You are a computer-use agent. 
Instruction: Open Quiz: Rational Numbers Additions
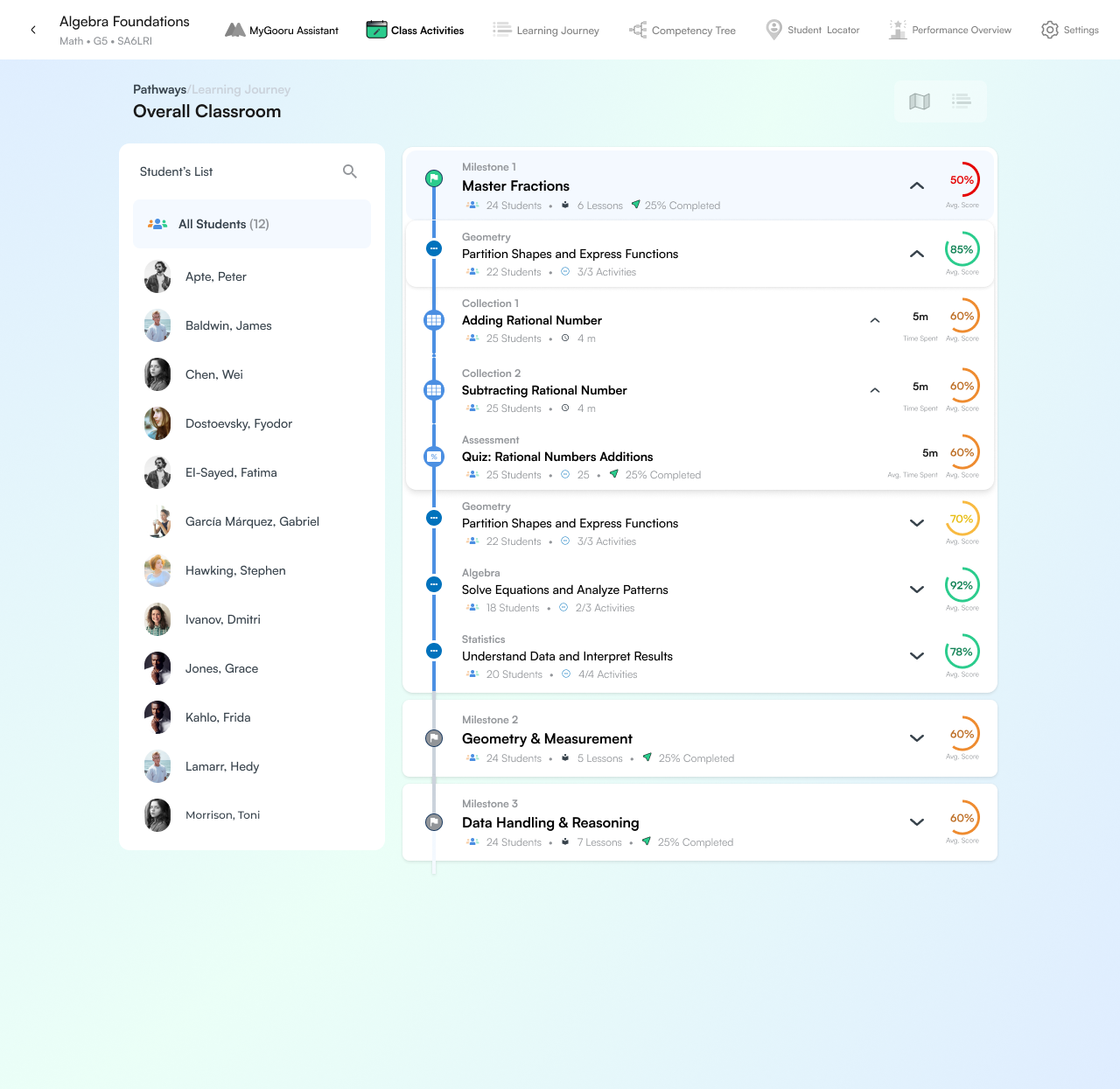click(x=557, y=457)
